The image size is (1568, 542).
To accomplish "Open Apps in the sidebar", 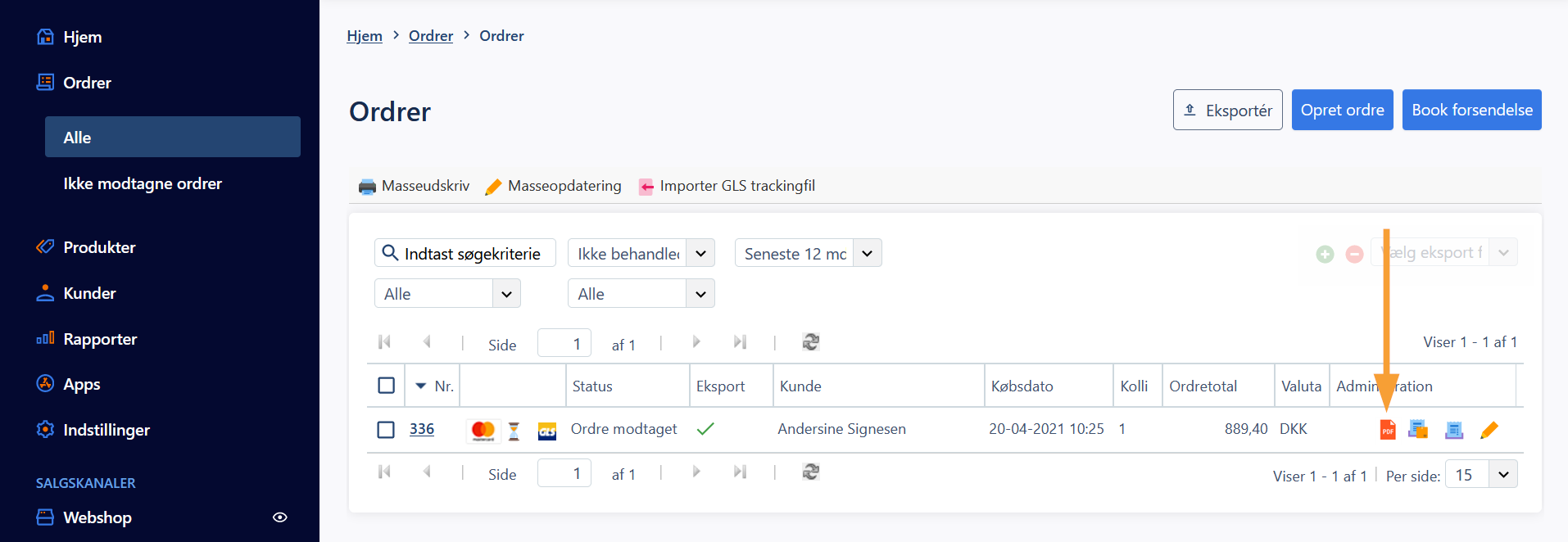I will click(x=82, y=384).
